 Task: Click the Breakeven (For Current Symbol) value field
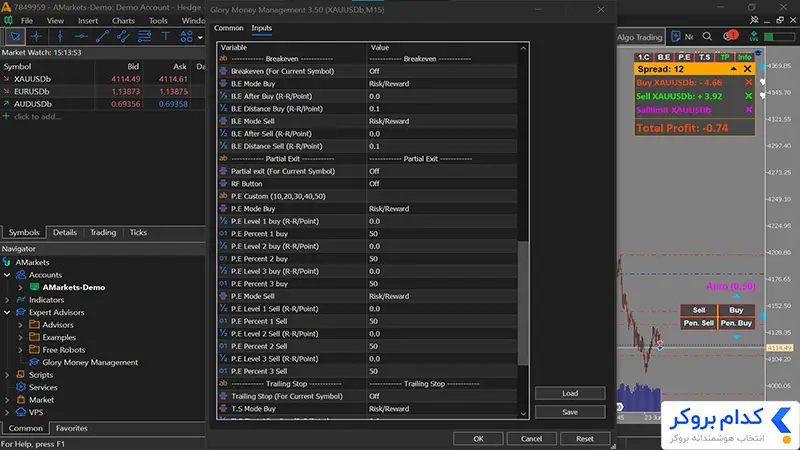tap(442, 71)
